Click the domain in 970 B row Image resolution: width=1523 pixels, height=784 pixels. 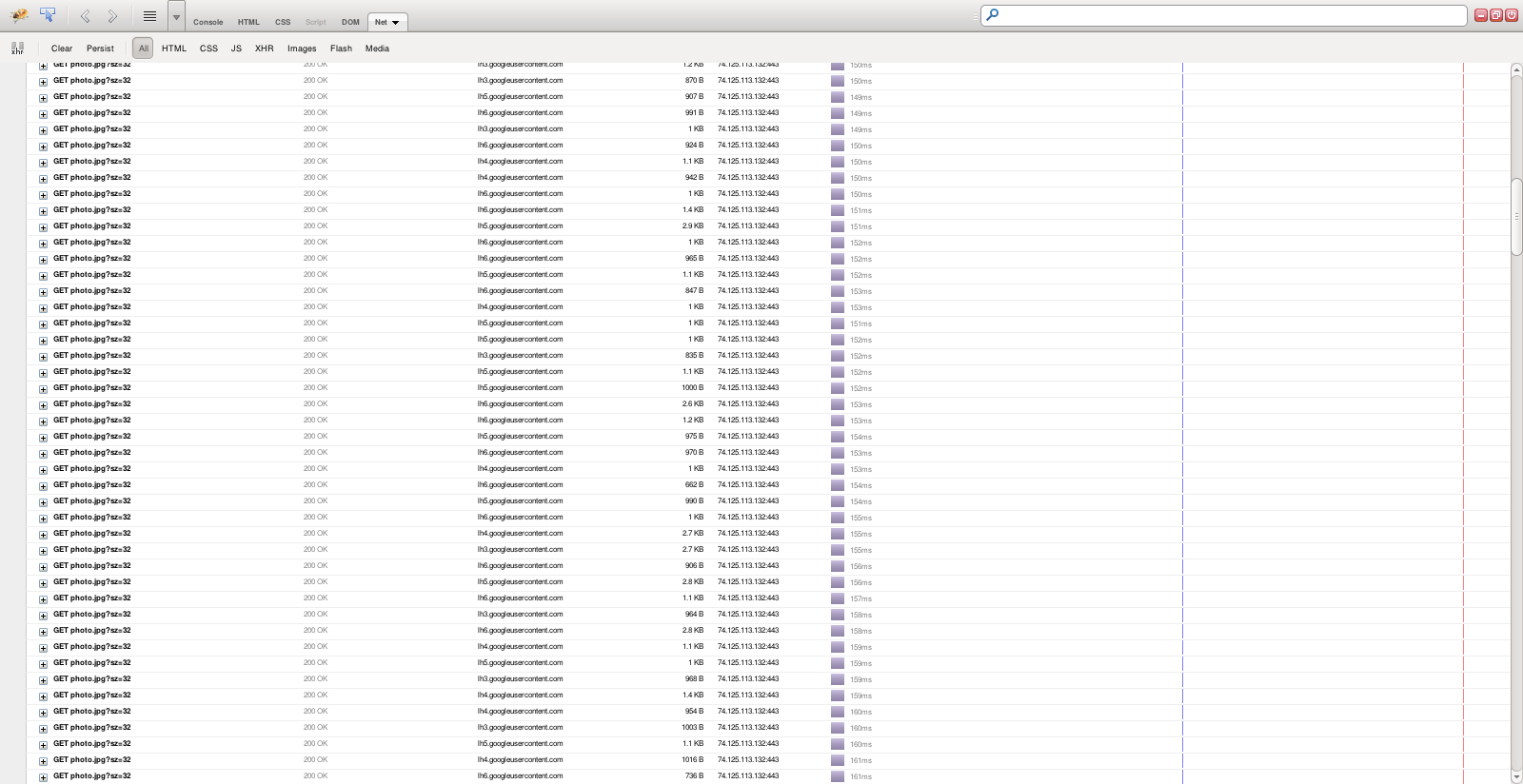(520, 453)
